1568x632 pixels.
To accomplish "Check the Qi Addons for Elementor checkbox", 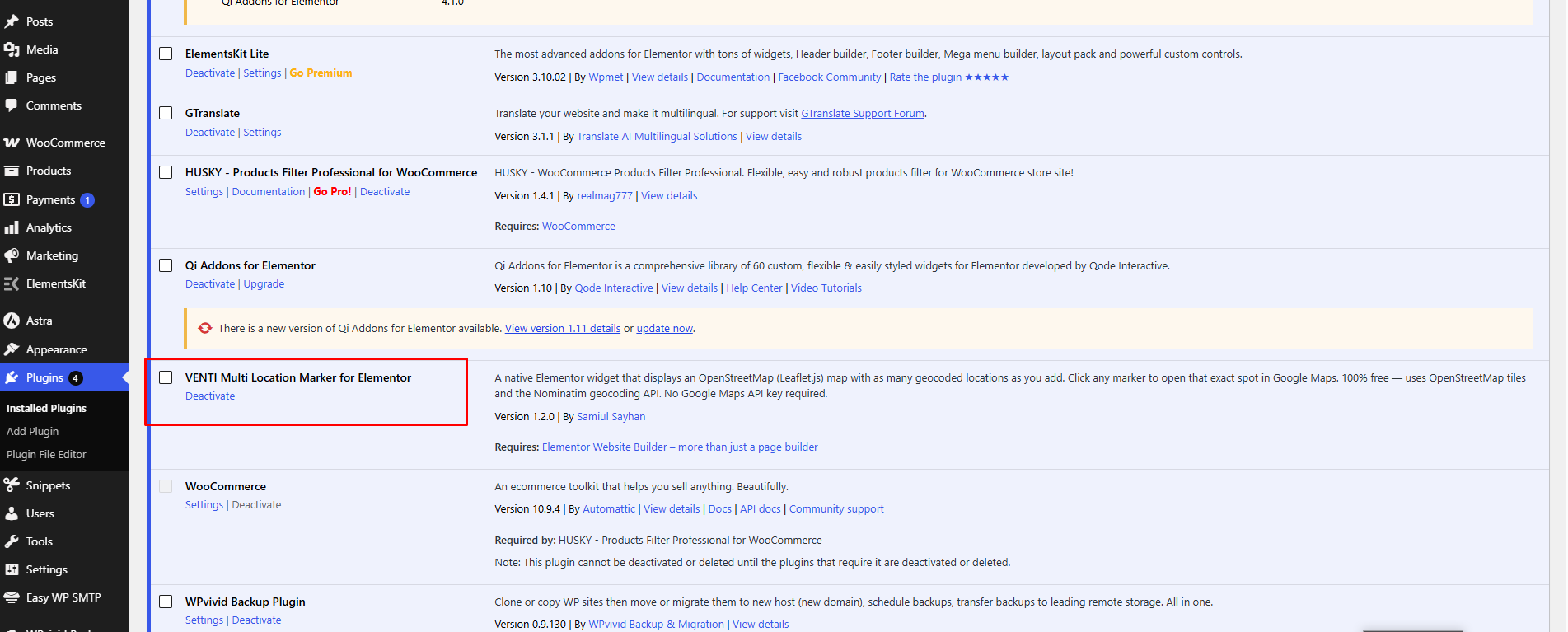I will [166, 265].
